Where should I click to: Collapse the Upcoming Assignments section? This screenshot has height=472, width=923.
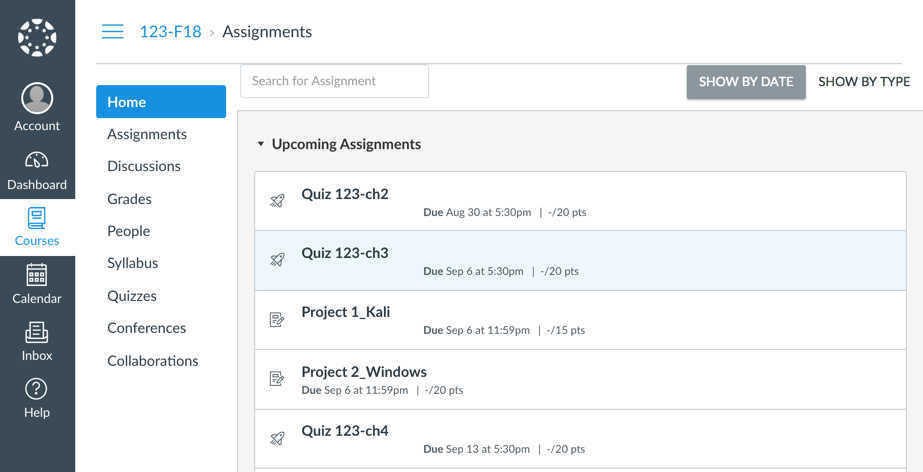261,144
